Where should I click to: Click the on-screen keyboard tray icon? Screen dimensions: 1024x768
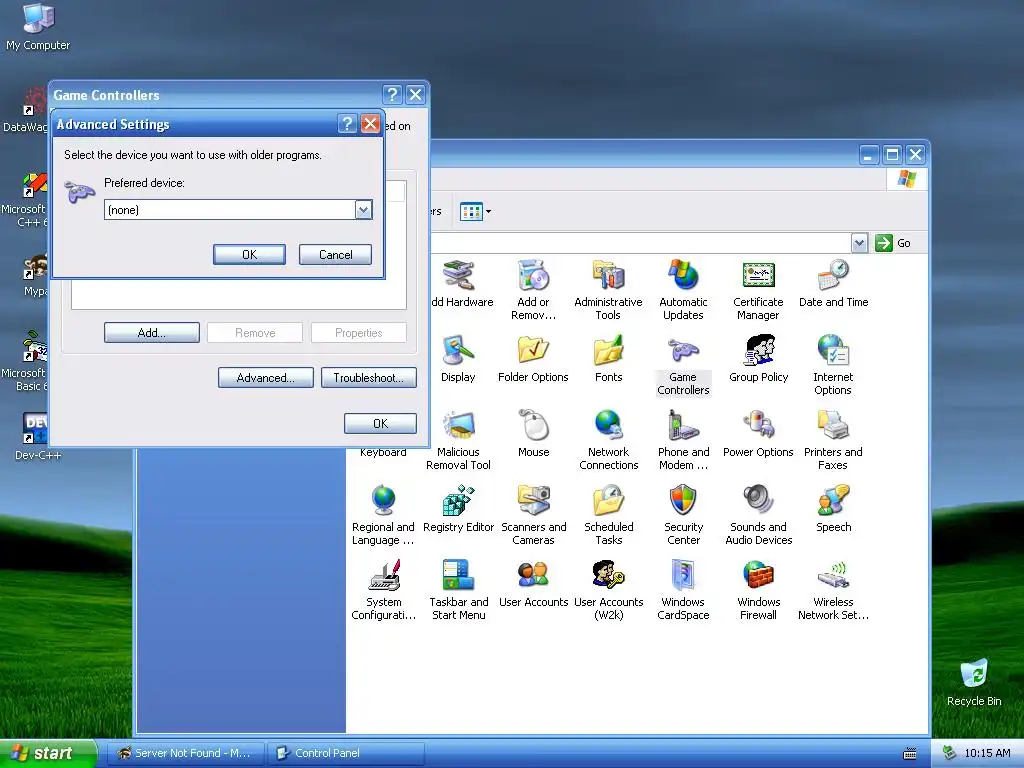(x=910, y=754)
